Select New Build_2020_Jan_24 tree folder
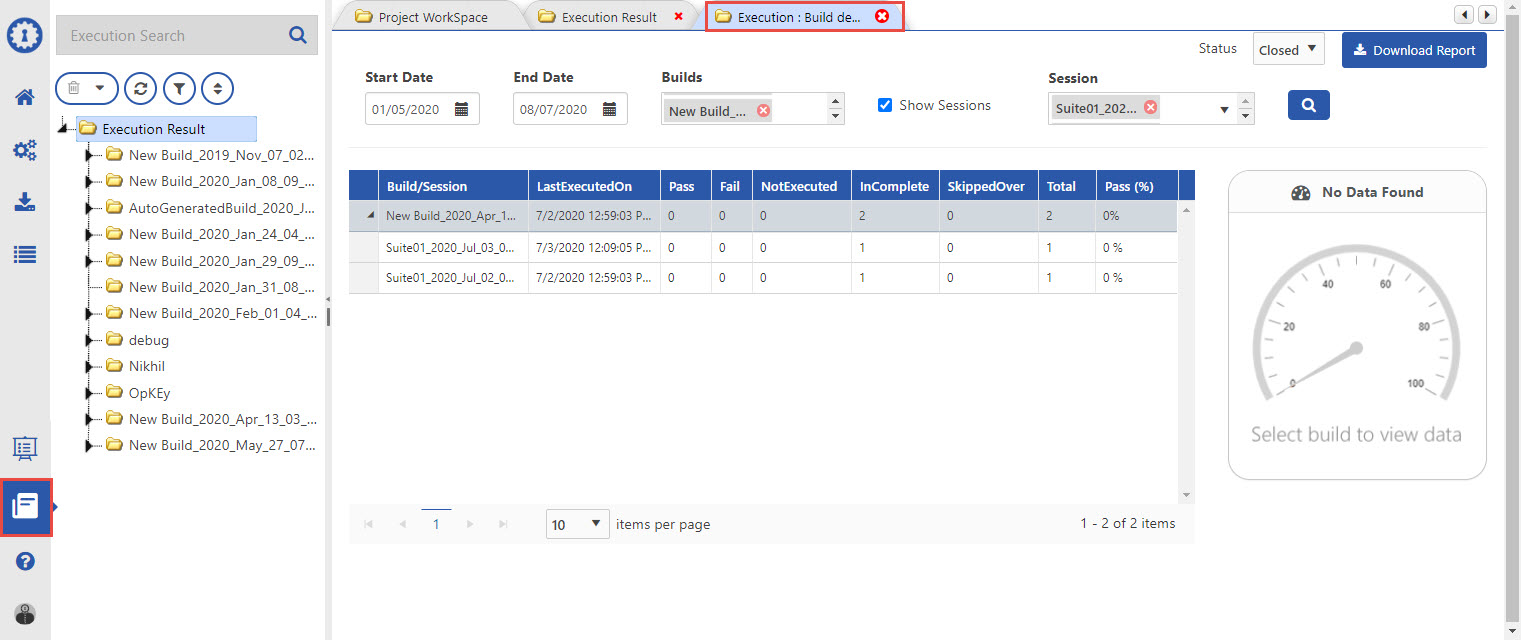Image resolution: width=1521 pixels, height=640 pixels. (x=211, y=234)
